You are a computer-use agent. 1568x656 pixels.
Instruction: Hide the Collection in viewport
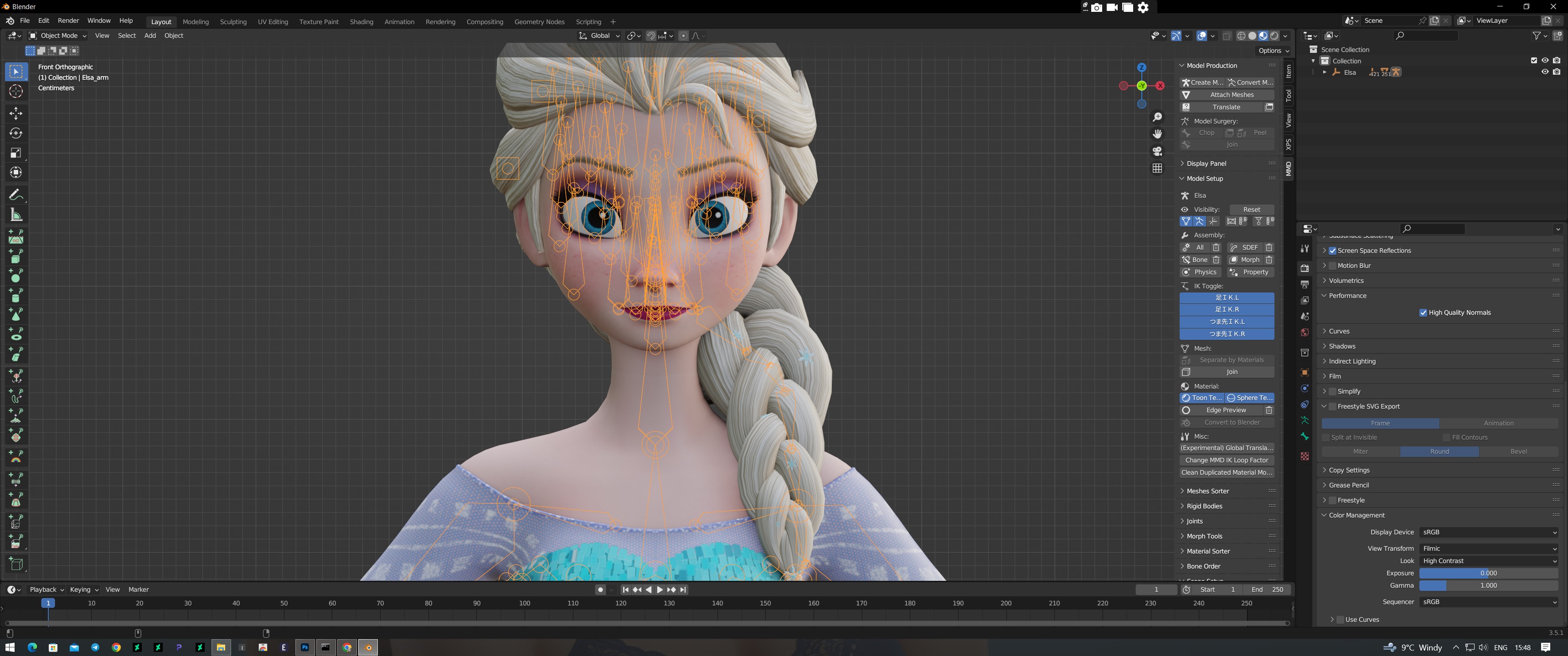coord(1545,60)
